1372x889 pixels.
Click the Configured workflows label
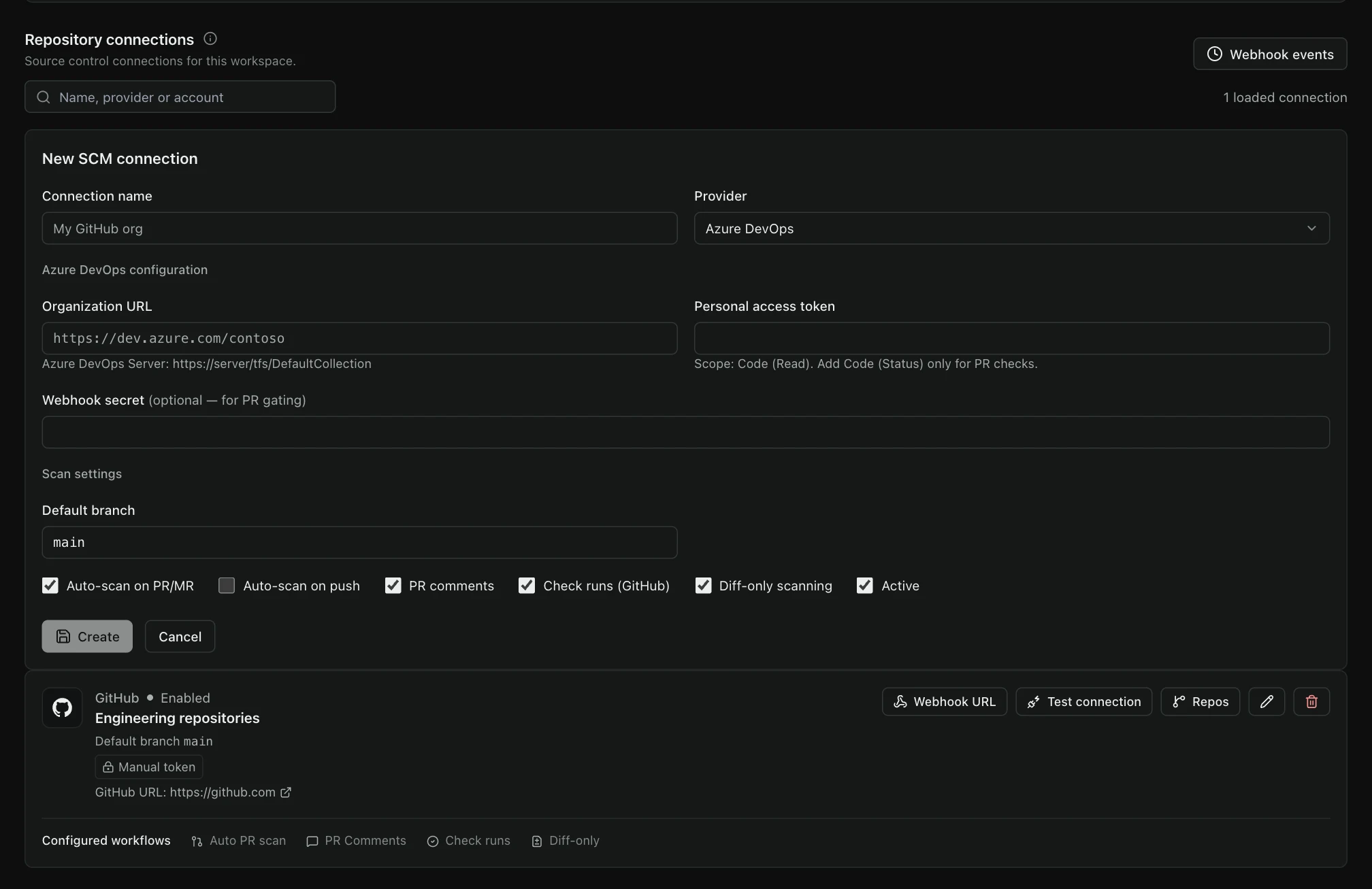point(106,841)
